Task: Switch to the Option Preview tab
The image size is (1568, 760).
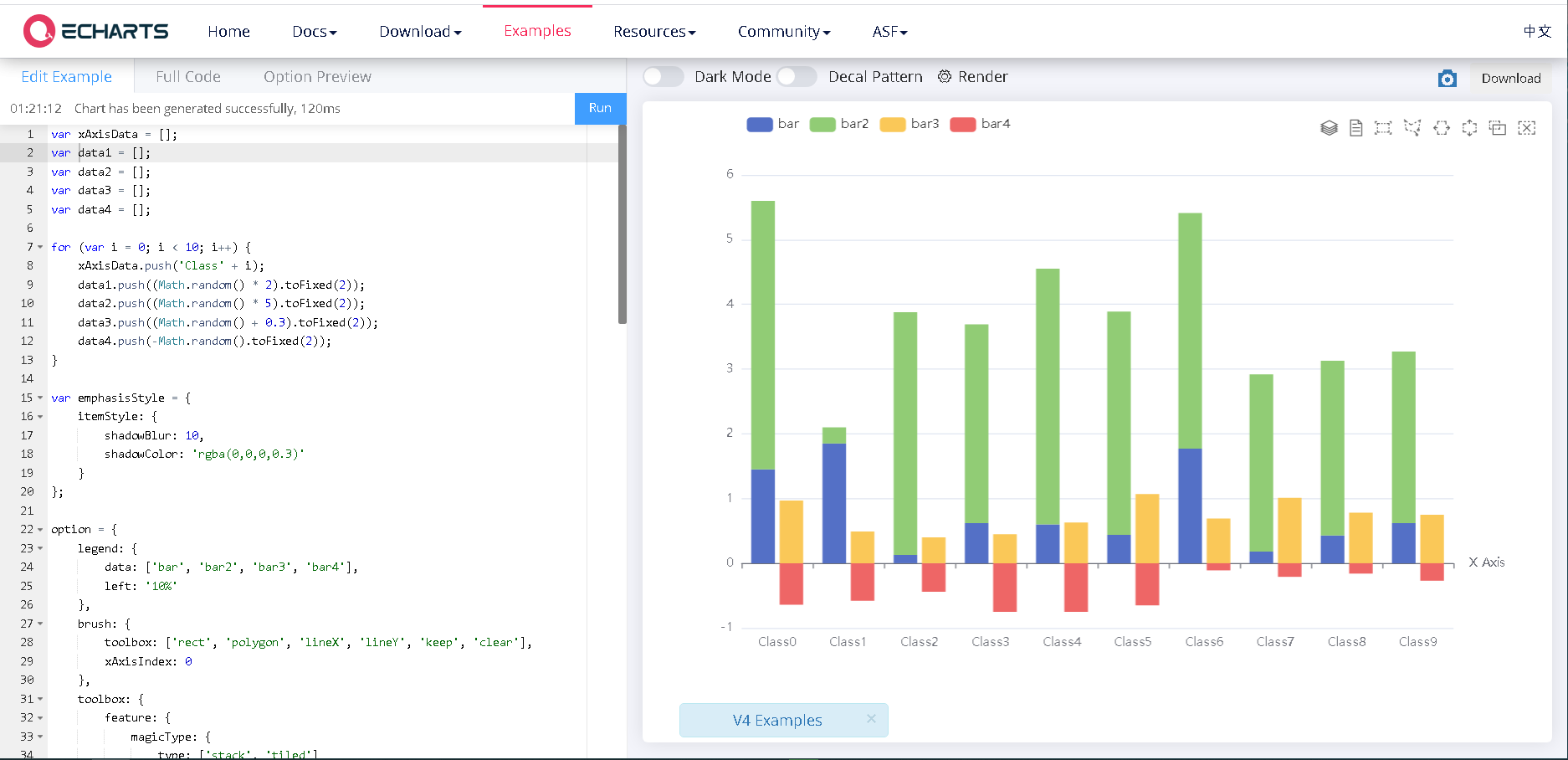Action: pyautogui.click(x=317, y=77)
